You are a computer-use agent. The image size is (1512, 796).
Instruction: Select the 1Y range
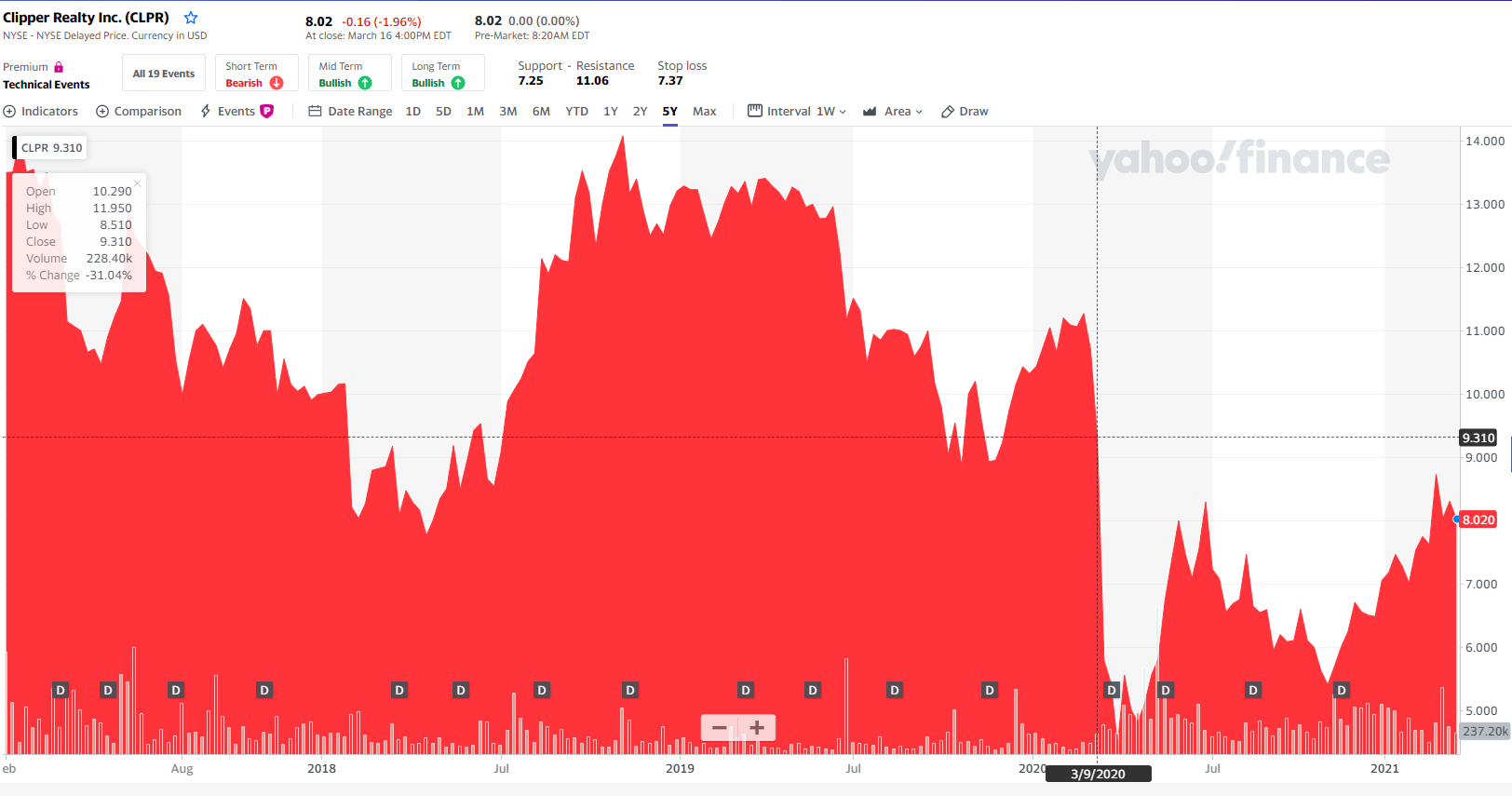611,111
